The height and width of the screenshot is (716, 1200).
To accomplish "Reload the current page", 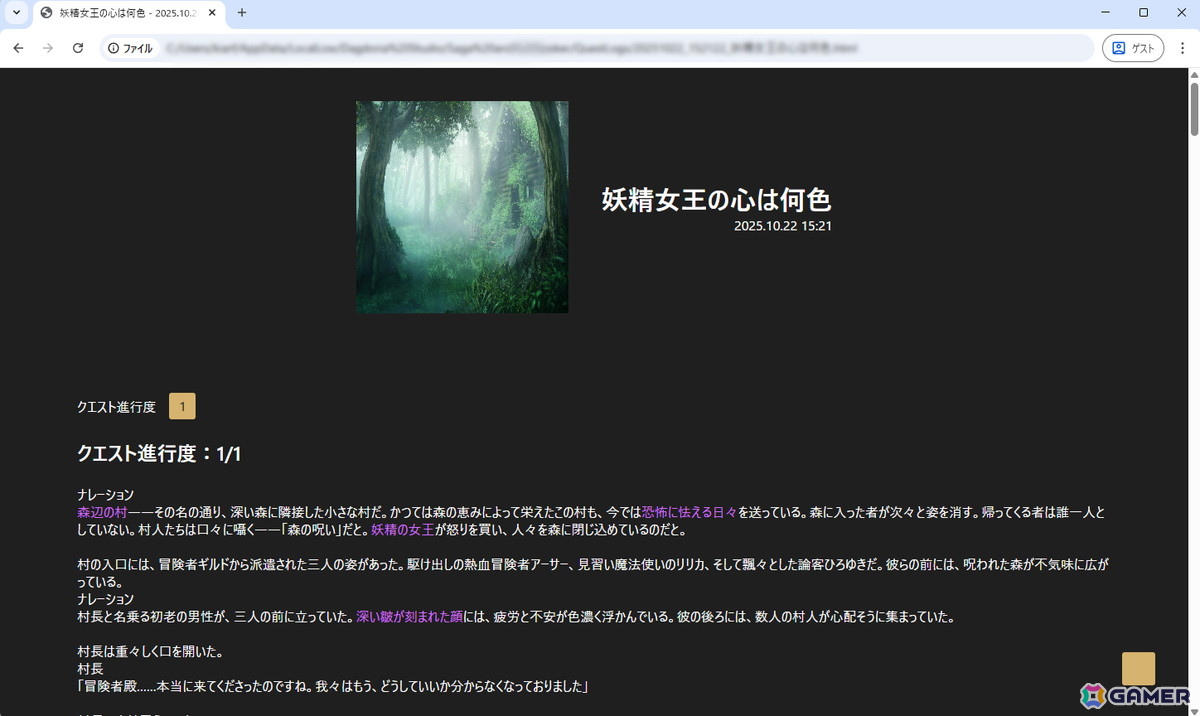I will [78, 47].
